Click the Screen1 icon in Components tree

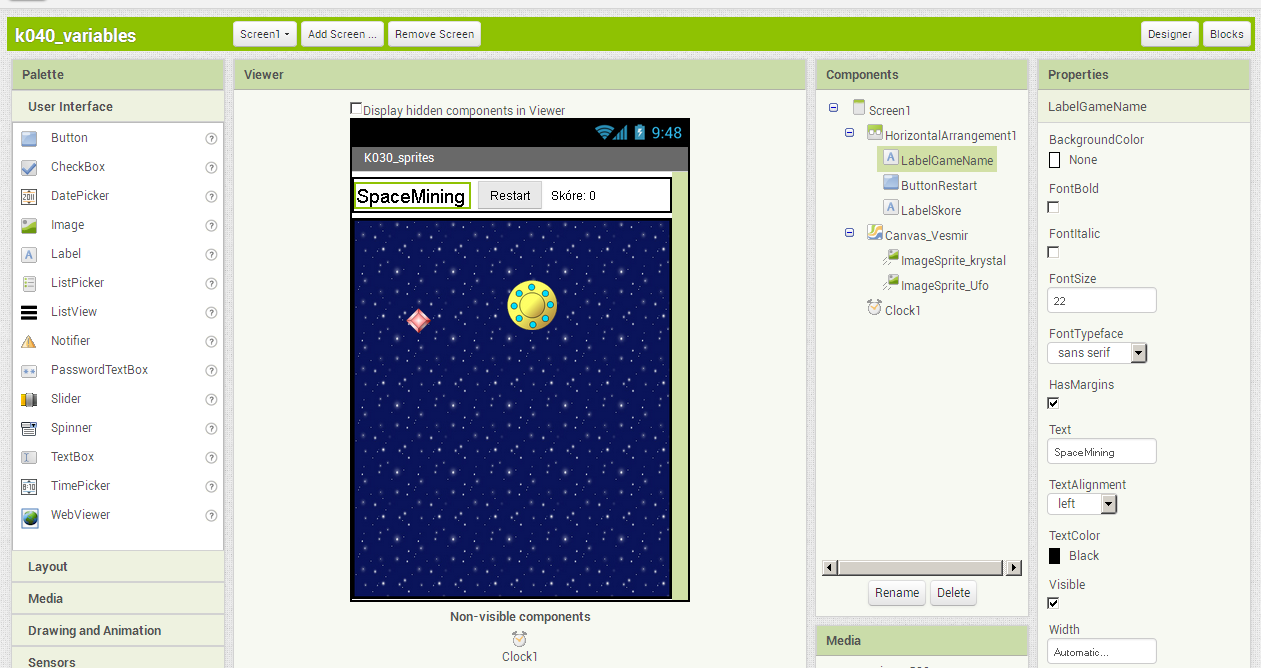click(858, 107)
